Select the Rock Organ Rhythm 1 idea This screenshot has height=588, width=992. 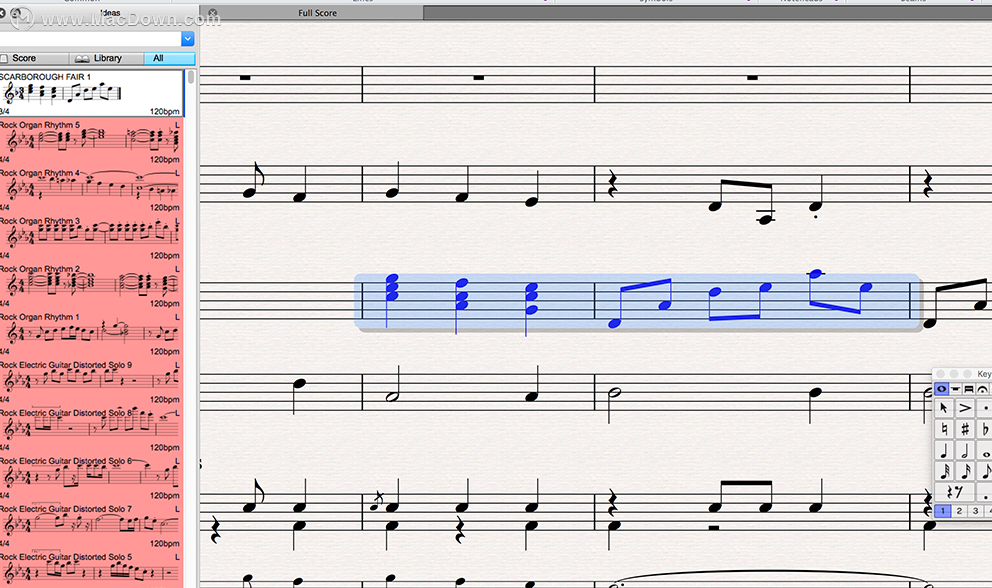tap(91, 334)
